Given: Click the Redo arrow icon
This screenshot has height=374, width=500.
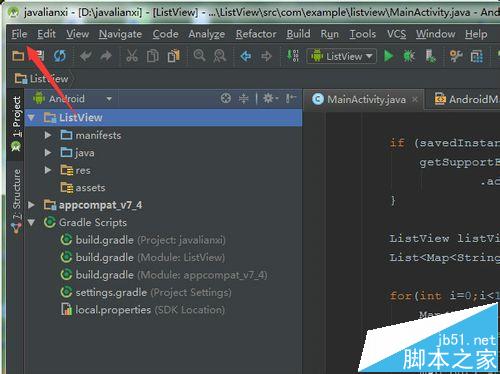Looking at the screenshot, I should click(106, 56).
